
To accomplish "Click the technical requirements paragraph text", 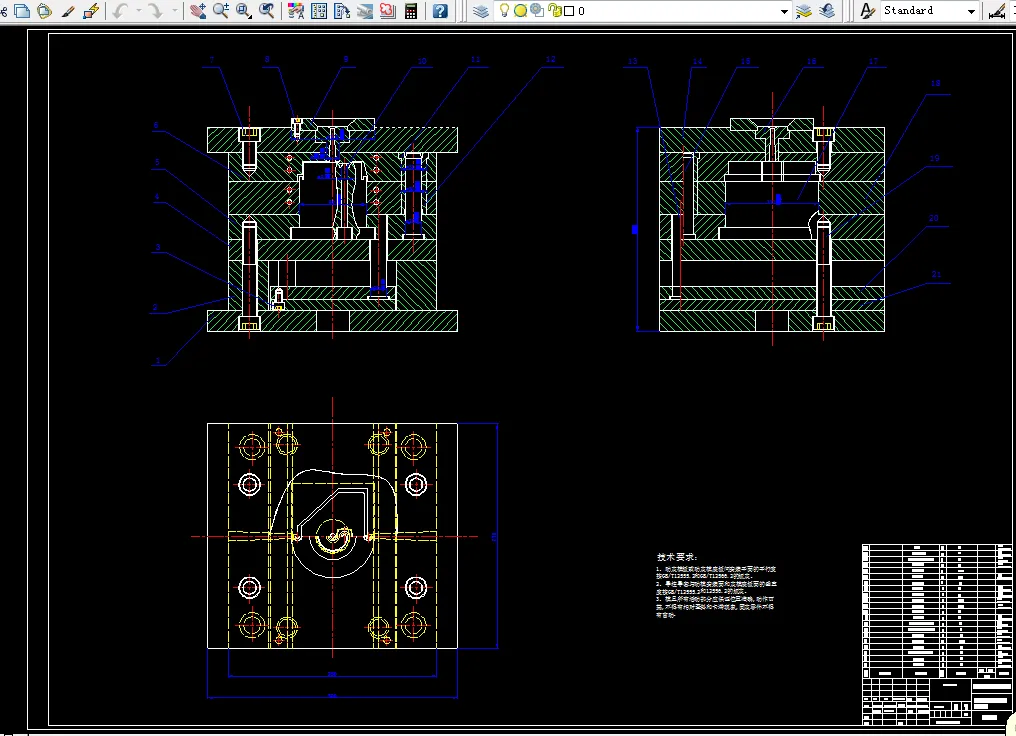I will pyautogui.click(x=716, y=592).
